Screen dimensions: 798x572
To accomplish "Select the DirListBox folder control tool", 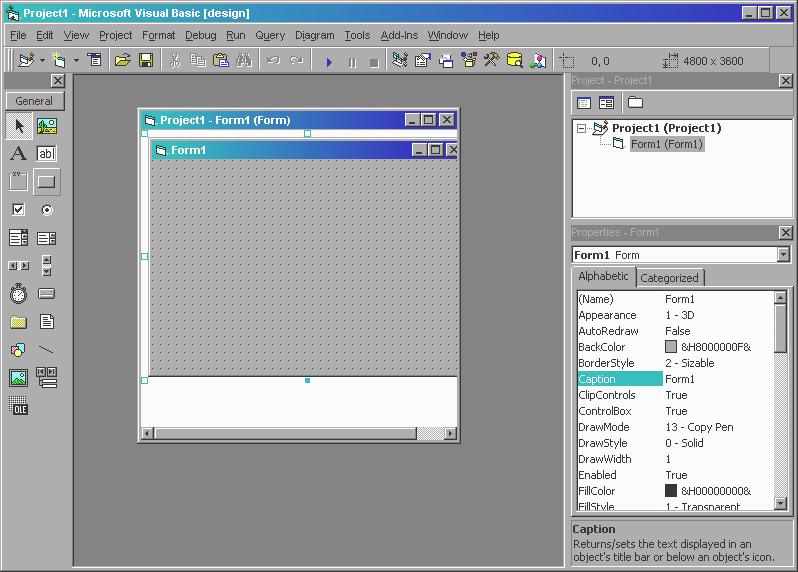I will [x=19, y=322].
